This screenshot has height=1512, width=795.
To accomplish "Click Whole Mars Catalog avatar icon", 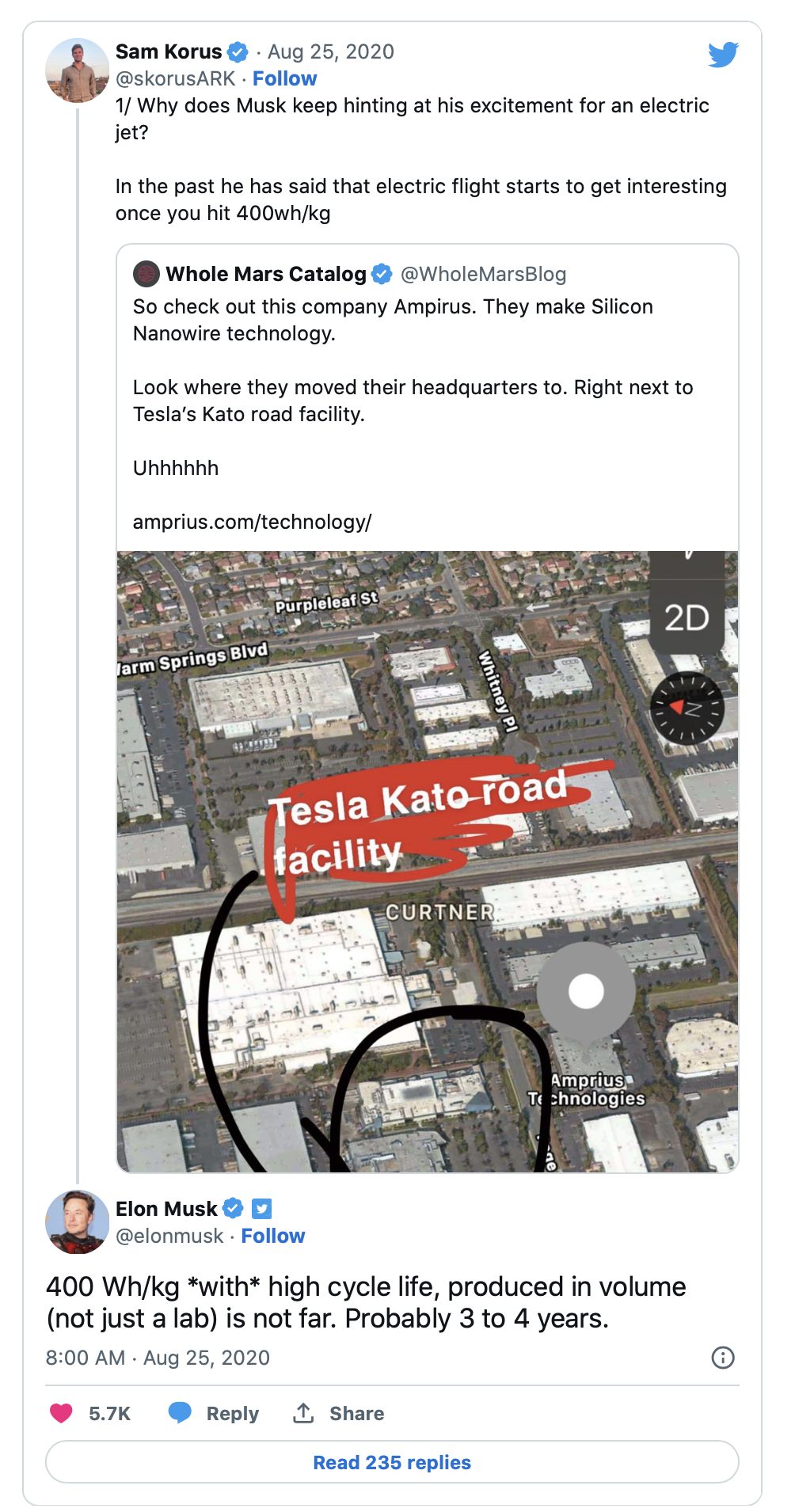I will point(146,274).
